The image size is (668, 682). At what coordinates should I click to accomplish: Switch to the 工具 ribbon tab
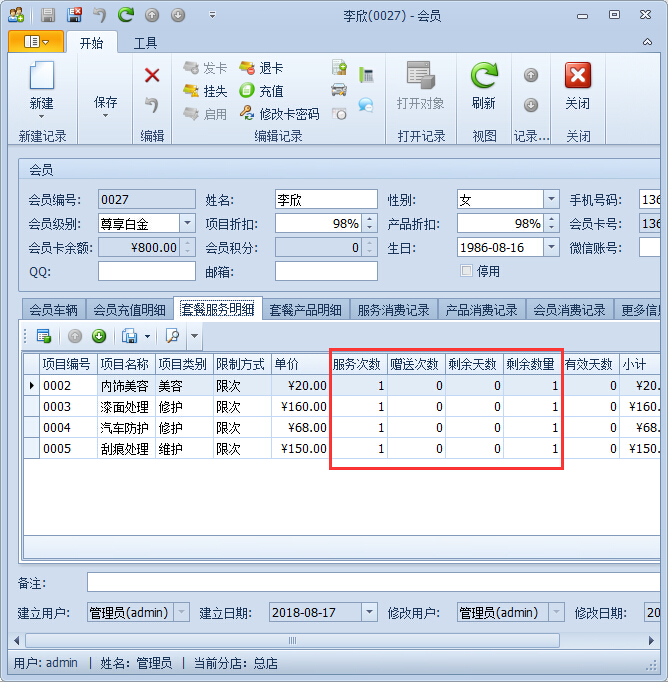click(x=145, y=43)
